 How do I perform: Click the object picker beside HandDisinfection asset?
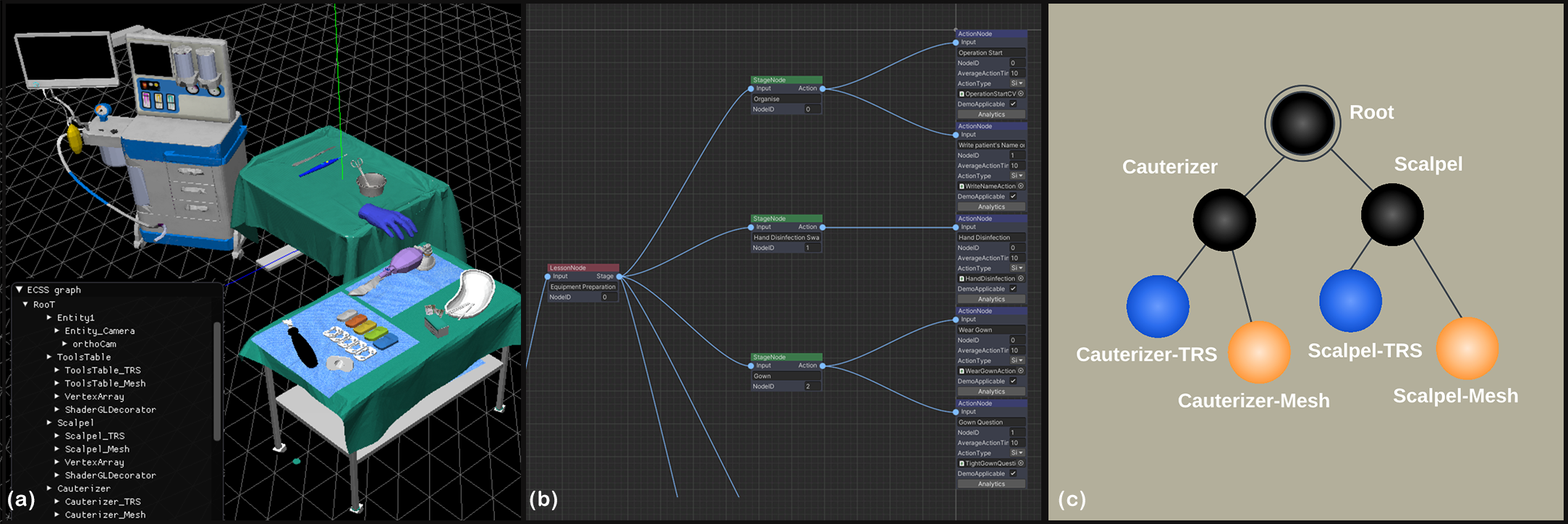coord(1021,279)
